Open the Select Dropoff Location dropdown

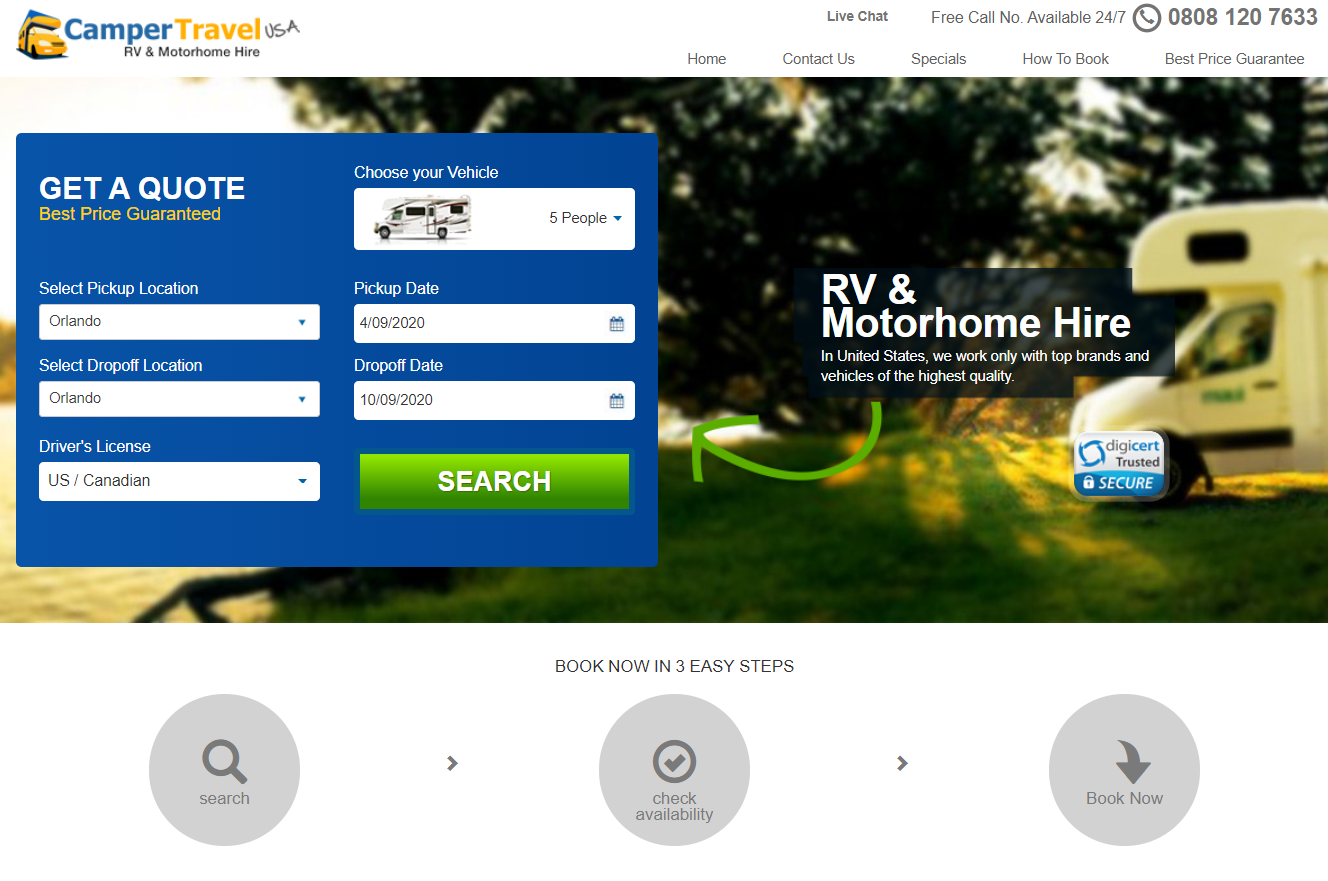179,399
